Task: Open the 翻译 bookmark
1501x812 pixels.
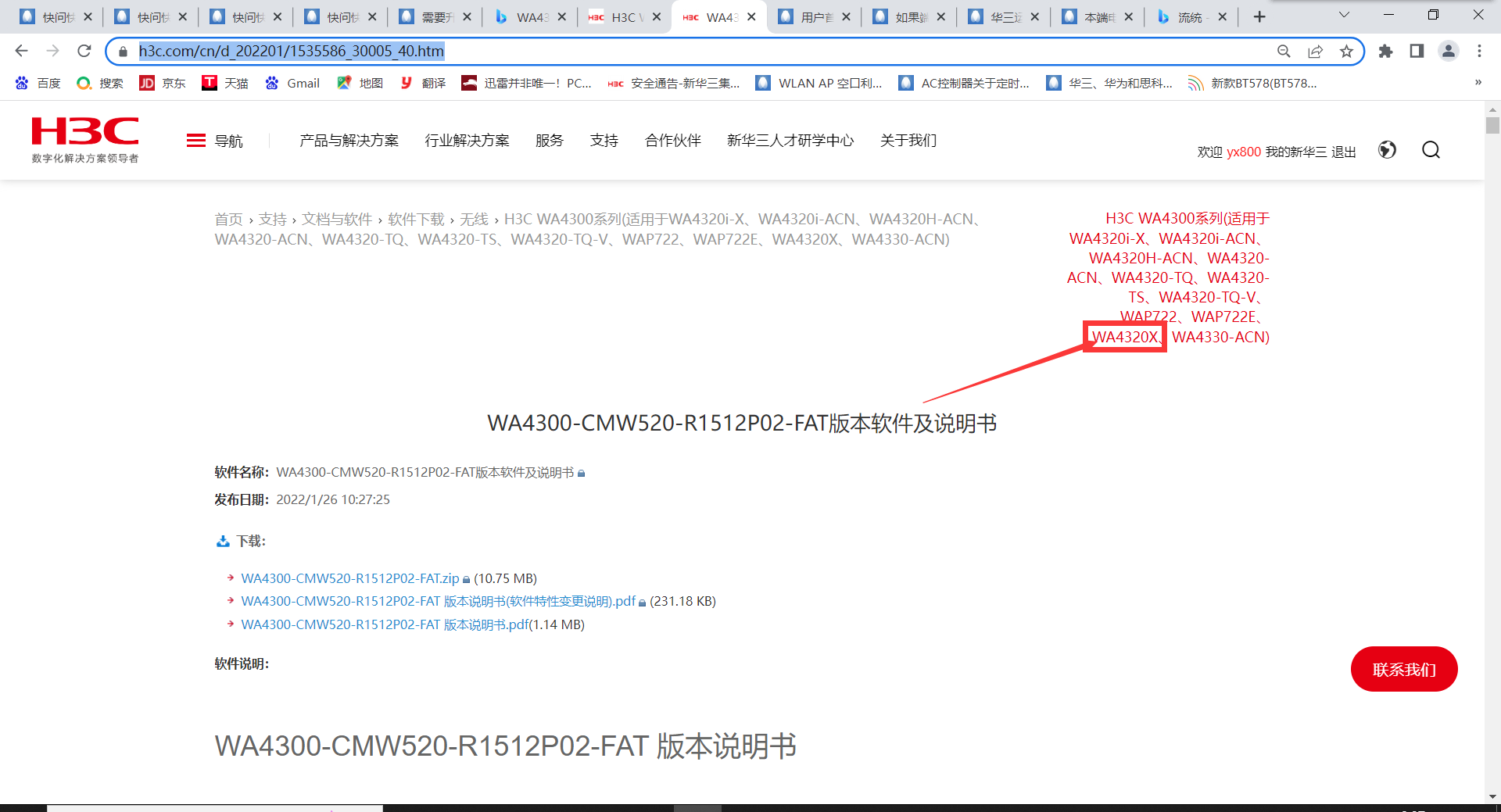Action: (423, 83)
